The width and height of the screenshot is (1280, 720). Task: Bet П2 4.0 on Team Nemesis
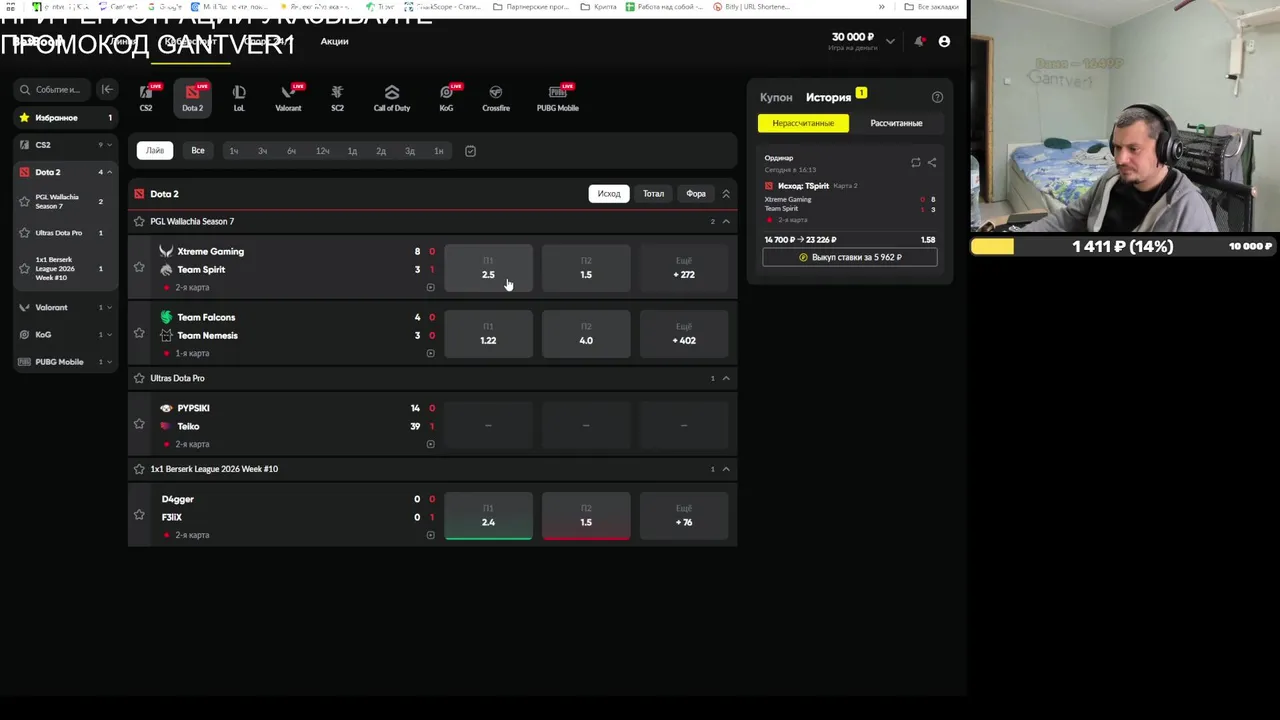586,334
